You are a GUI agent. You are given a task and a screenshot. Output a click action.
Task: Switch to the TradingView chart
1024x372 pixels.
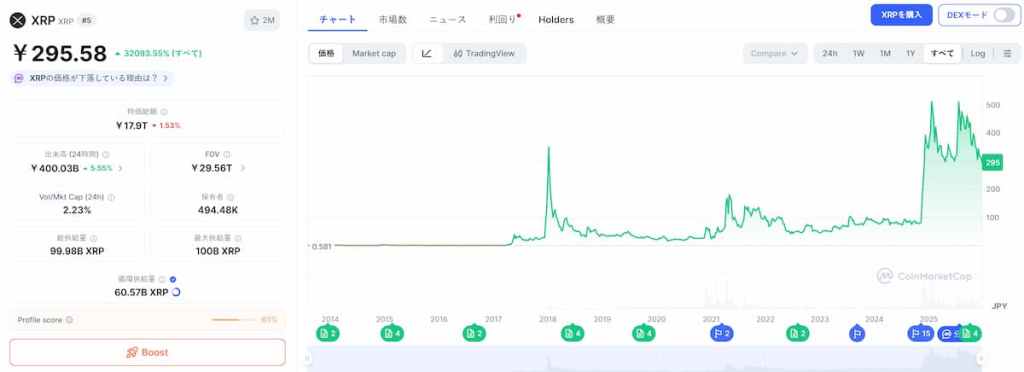484,54
